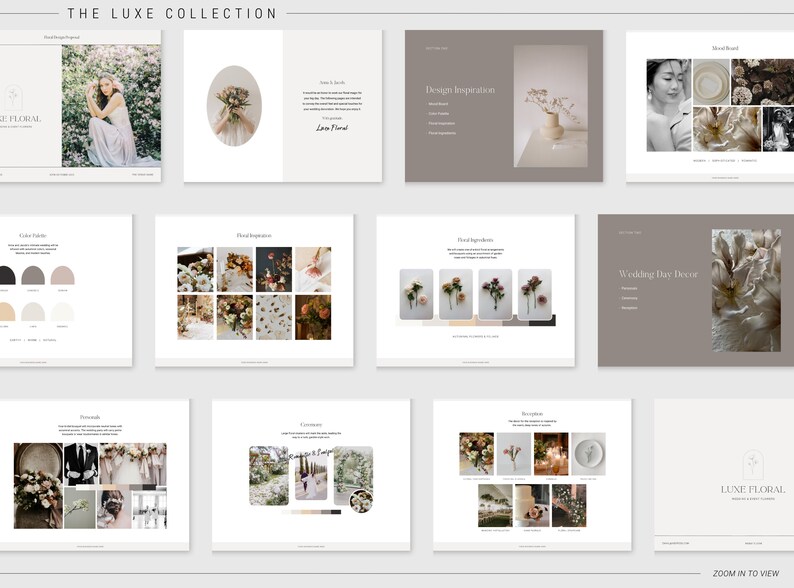Select cream lily photo on Wedding Day Decor slide

tap(746, 290)
